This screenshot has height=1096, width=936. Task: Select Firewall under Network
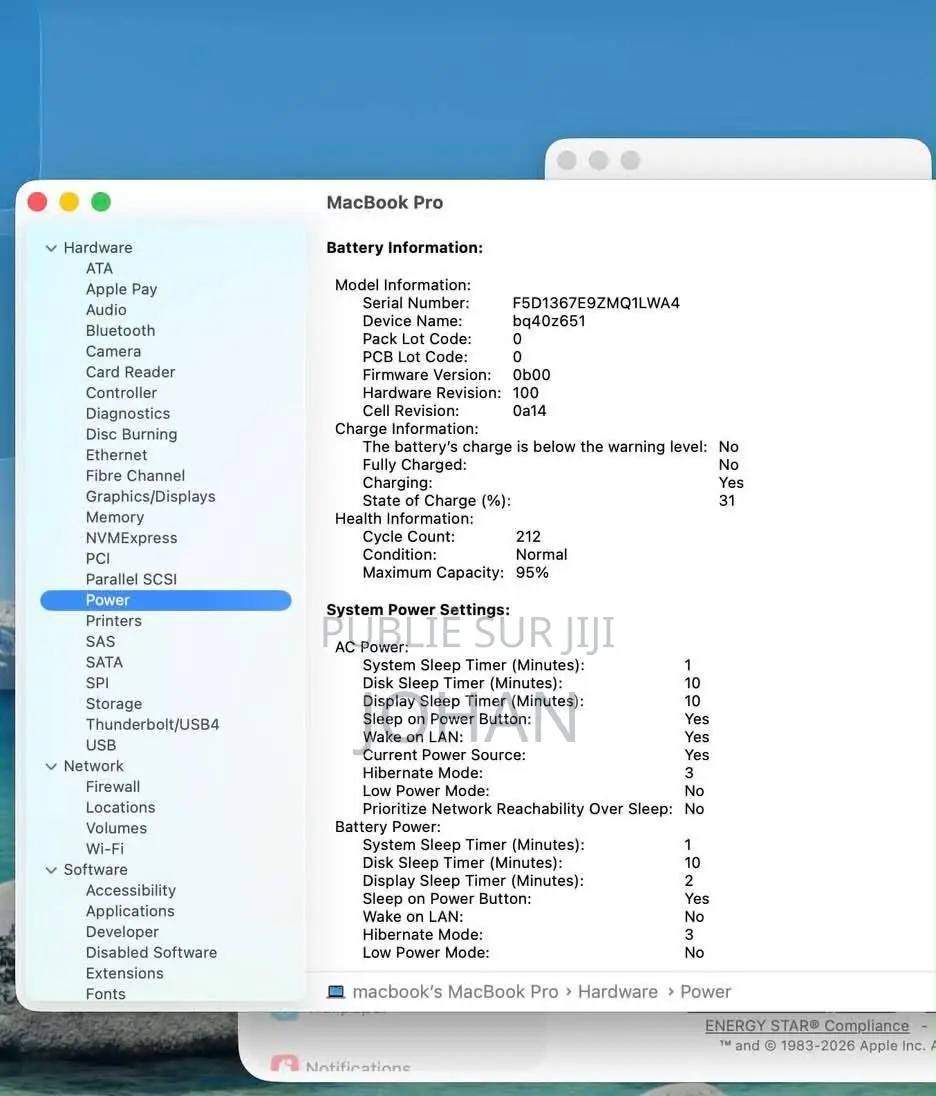pos(113,787)
